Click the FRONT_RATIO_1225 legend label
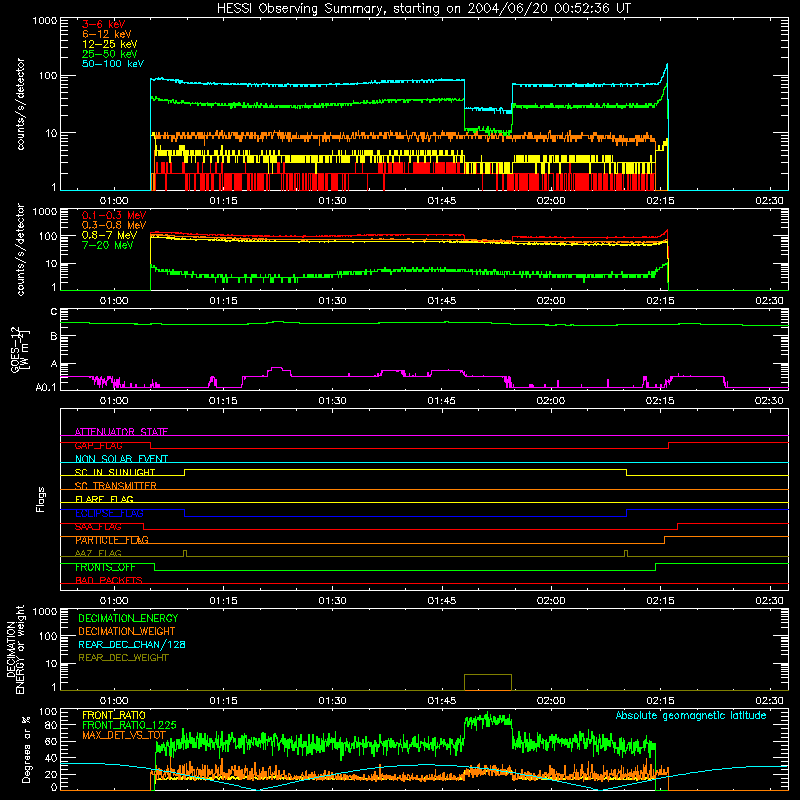The image size is (800, 800). click(x=130, y=725)
